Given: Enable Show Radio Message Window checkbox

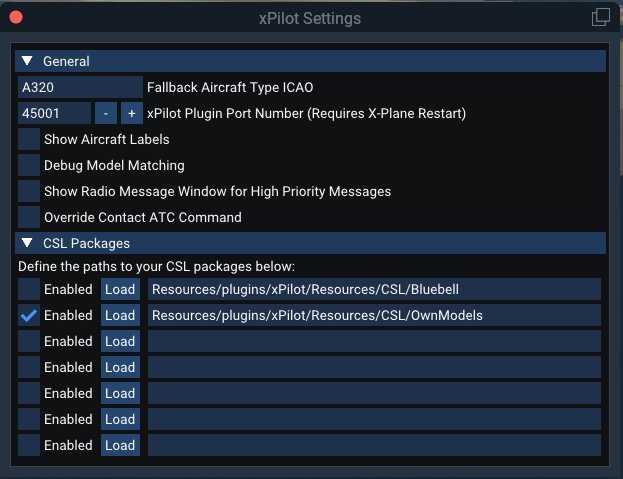Looking at the screenshot, I should coord(29,191).
